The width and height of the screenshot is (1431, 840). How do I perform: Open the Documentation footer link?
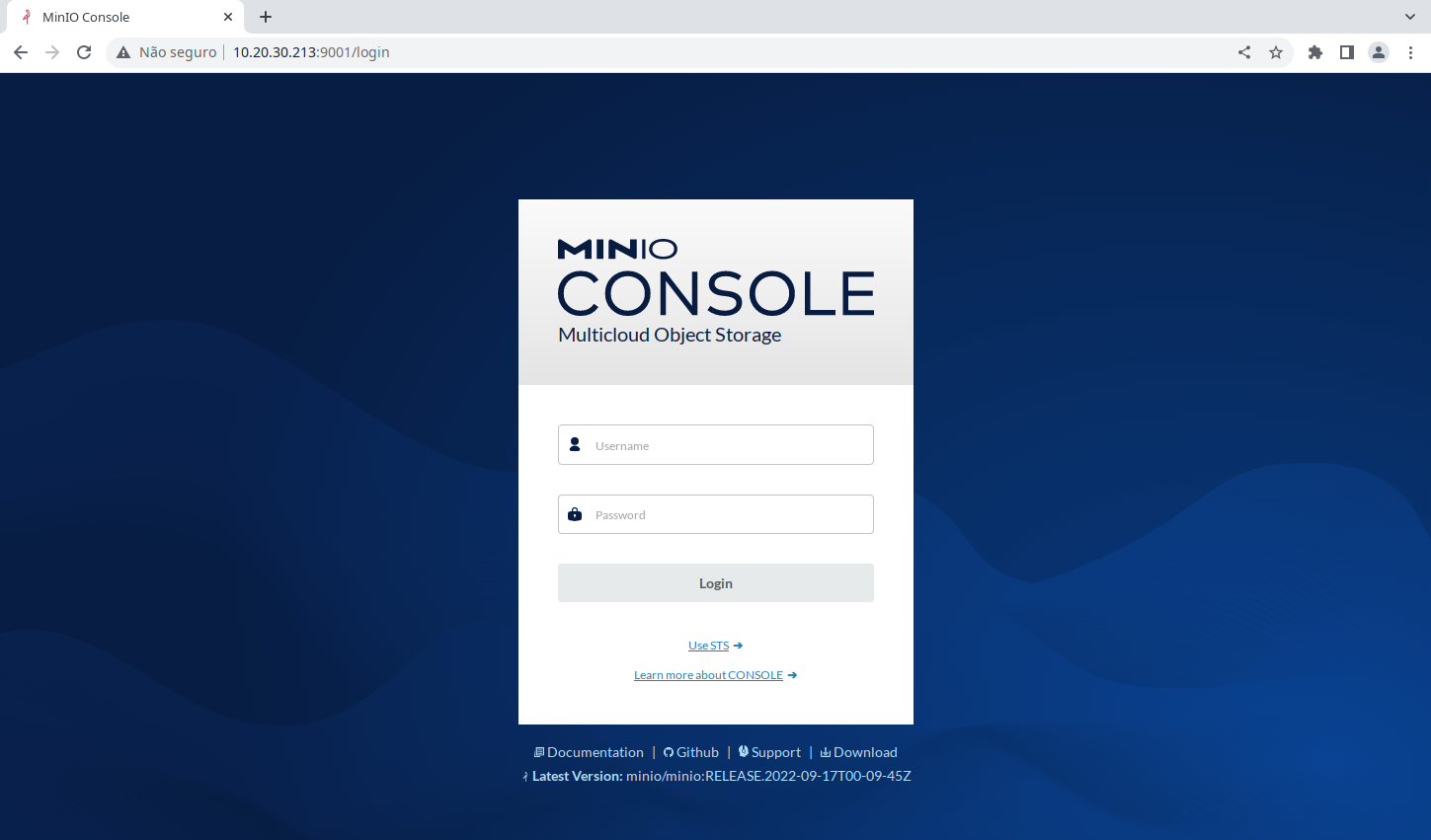coord(595,752)
